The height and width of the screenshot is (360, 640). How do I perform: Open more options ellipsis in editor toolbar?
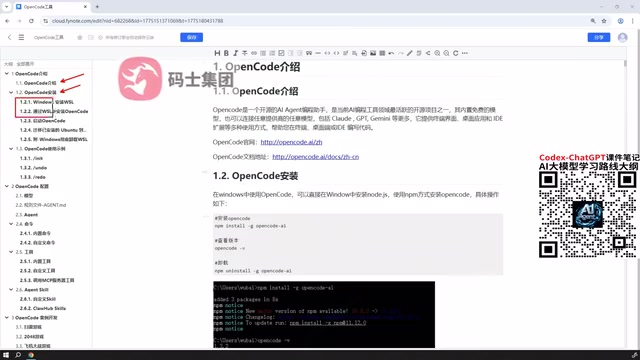tap(465, 53)
